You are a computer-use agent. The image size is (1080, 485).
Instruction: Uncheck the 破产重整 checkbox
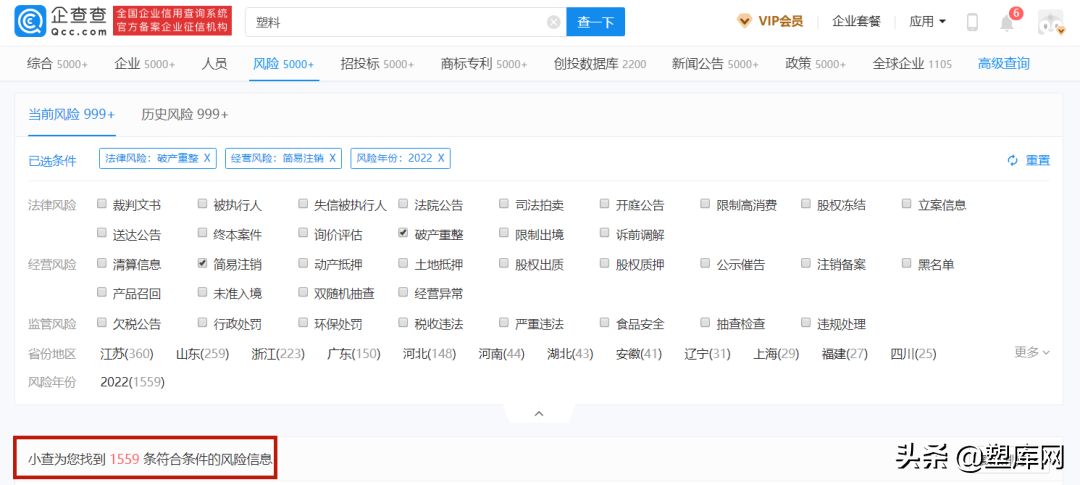click(404, 234)
